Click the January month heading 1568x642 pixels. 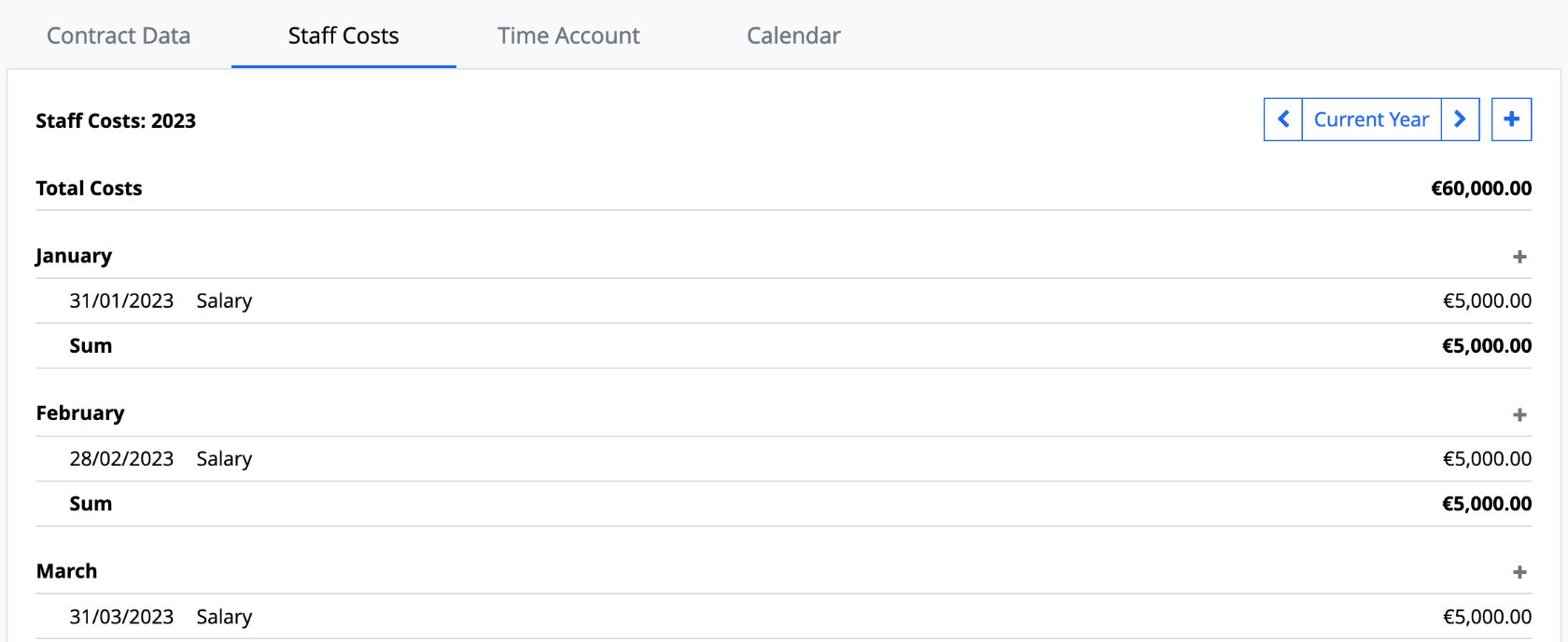pyautogui.click(x=74, y=256)
